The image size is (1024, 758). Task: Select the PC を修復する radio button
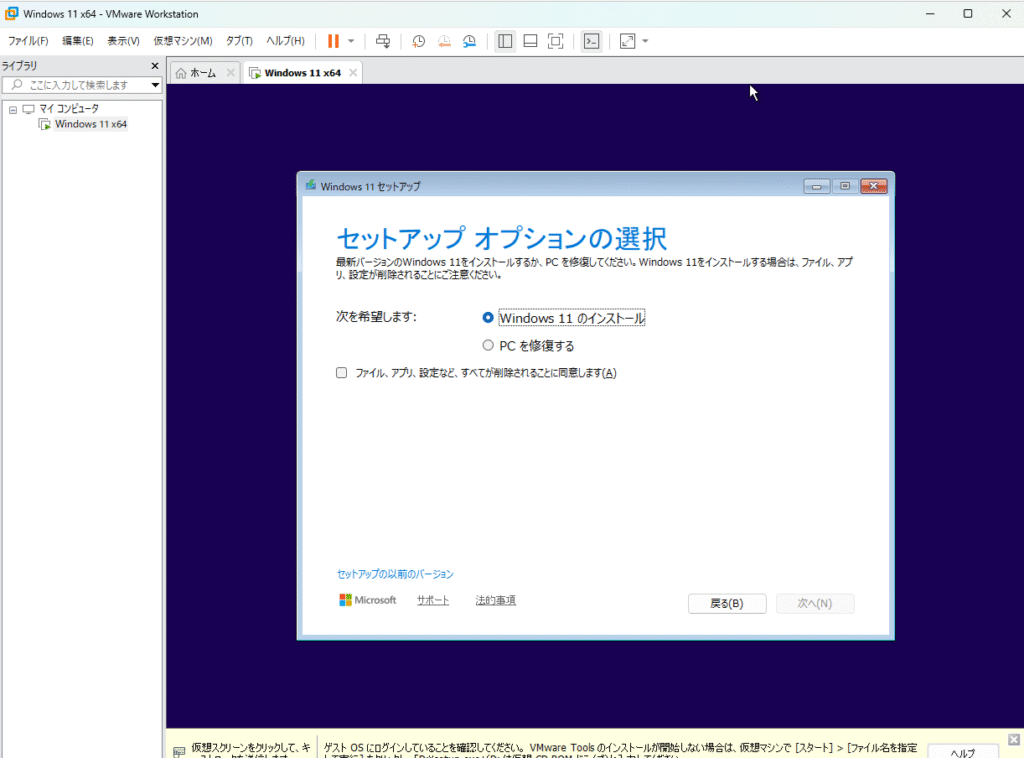[488, 346]
